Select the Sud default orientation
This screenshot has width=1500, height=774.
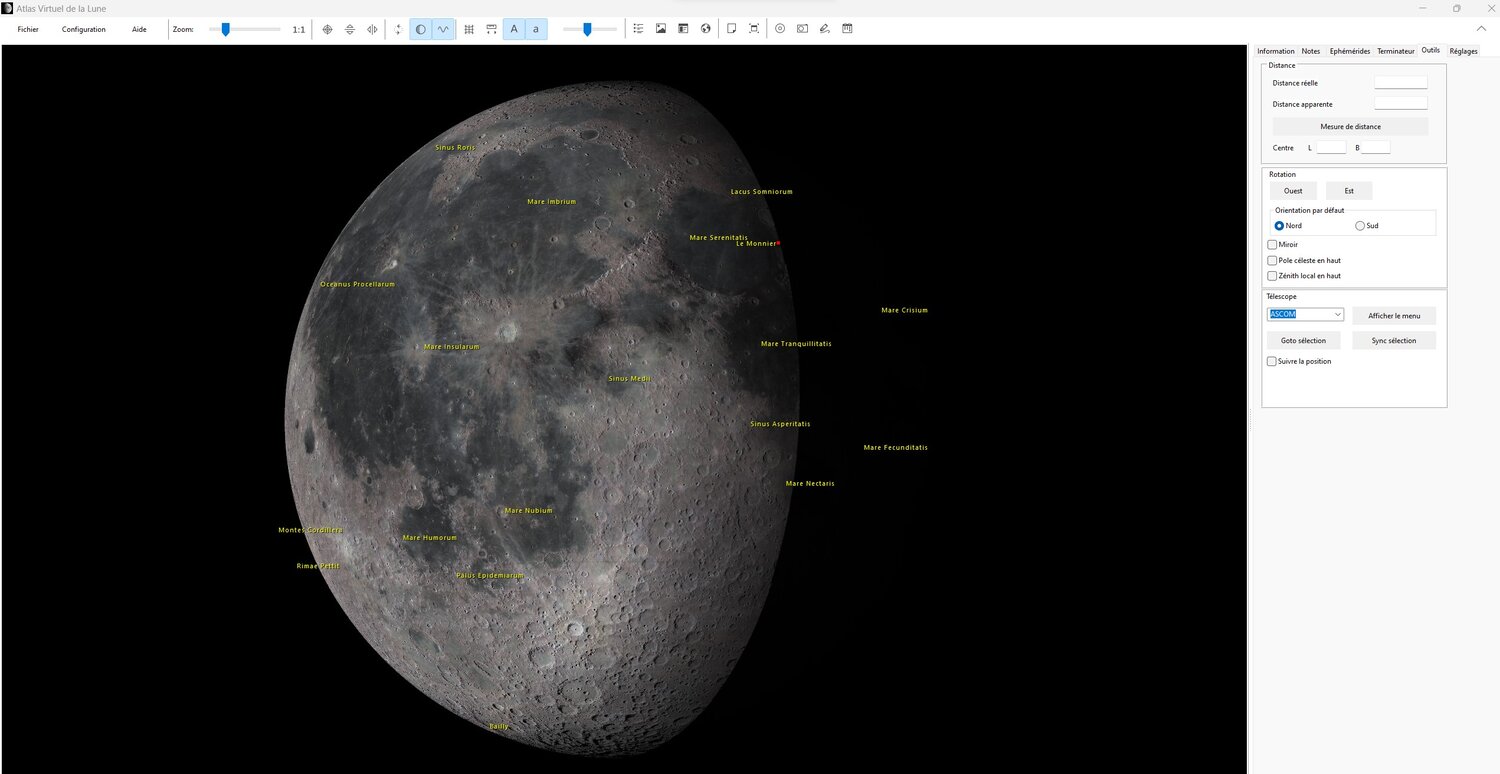pos(1360,226)
